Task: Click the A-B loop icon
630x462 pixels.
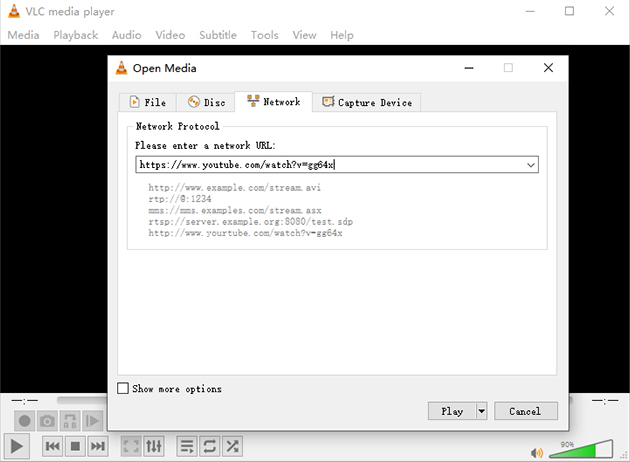Action: pos(70,421)
